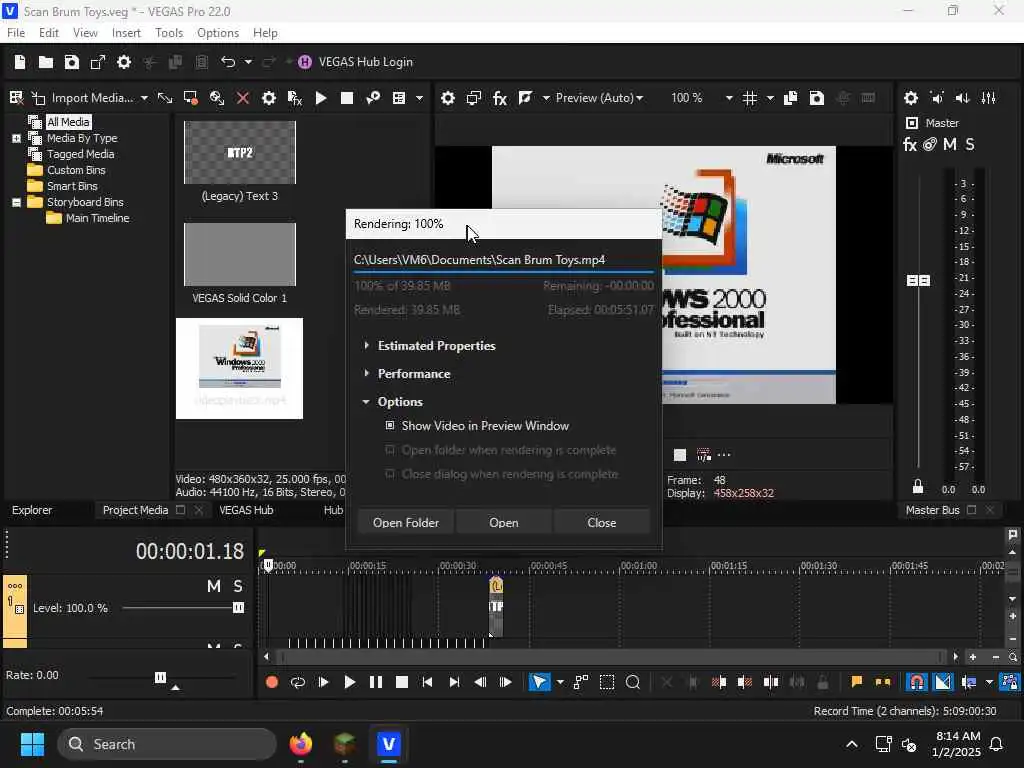1024x768 pixels.
Task: Start media preview in Project Media toolbar
Action: (321, 98)
